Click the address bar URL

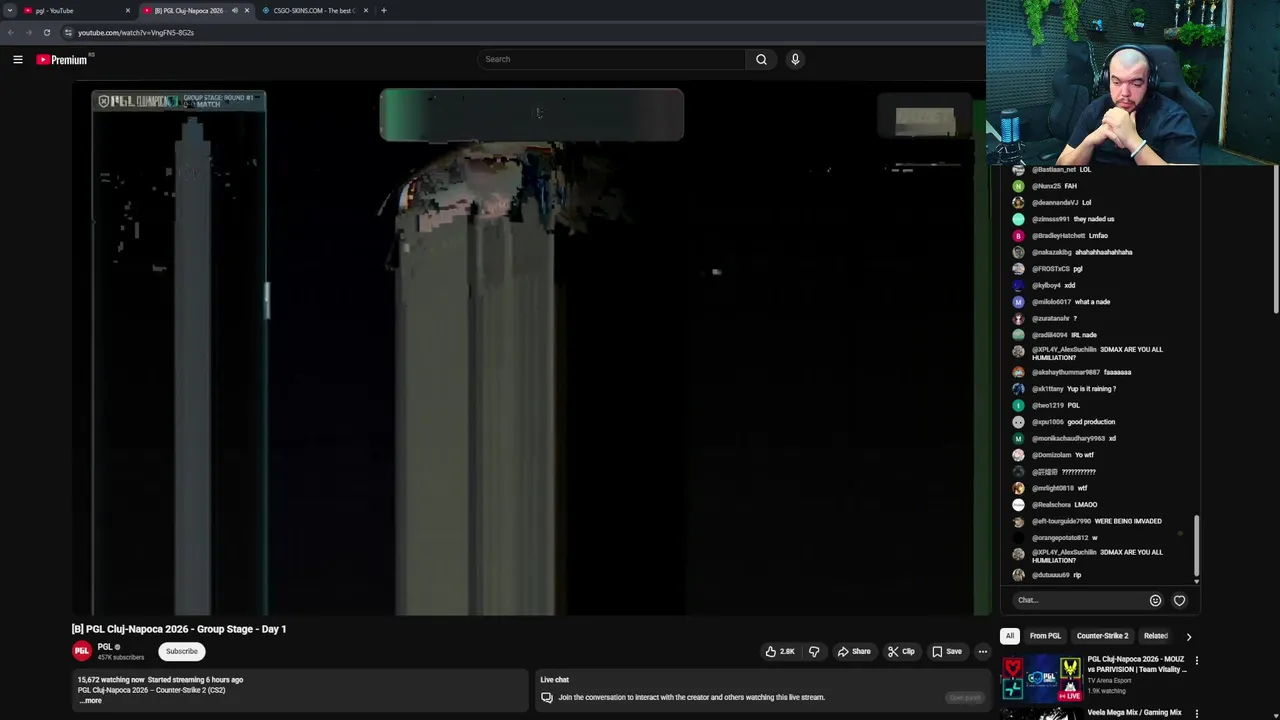136,32
